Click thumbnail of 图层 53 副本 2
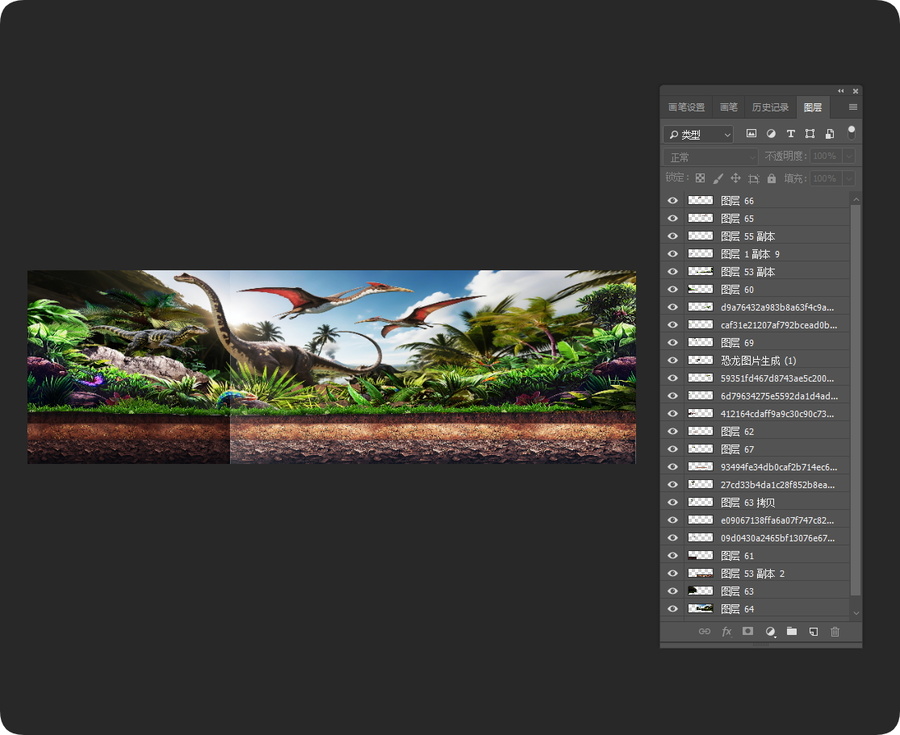The width and height of the screenshot is (900, 735). (700, 573)
